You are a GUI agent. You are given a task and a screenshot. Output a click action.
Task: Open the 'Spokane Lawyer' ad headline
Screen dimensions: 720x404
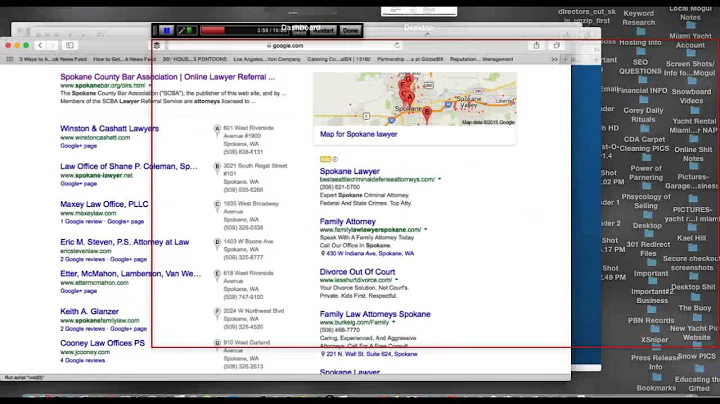pyautogui.click(x=349, y=171)
